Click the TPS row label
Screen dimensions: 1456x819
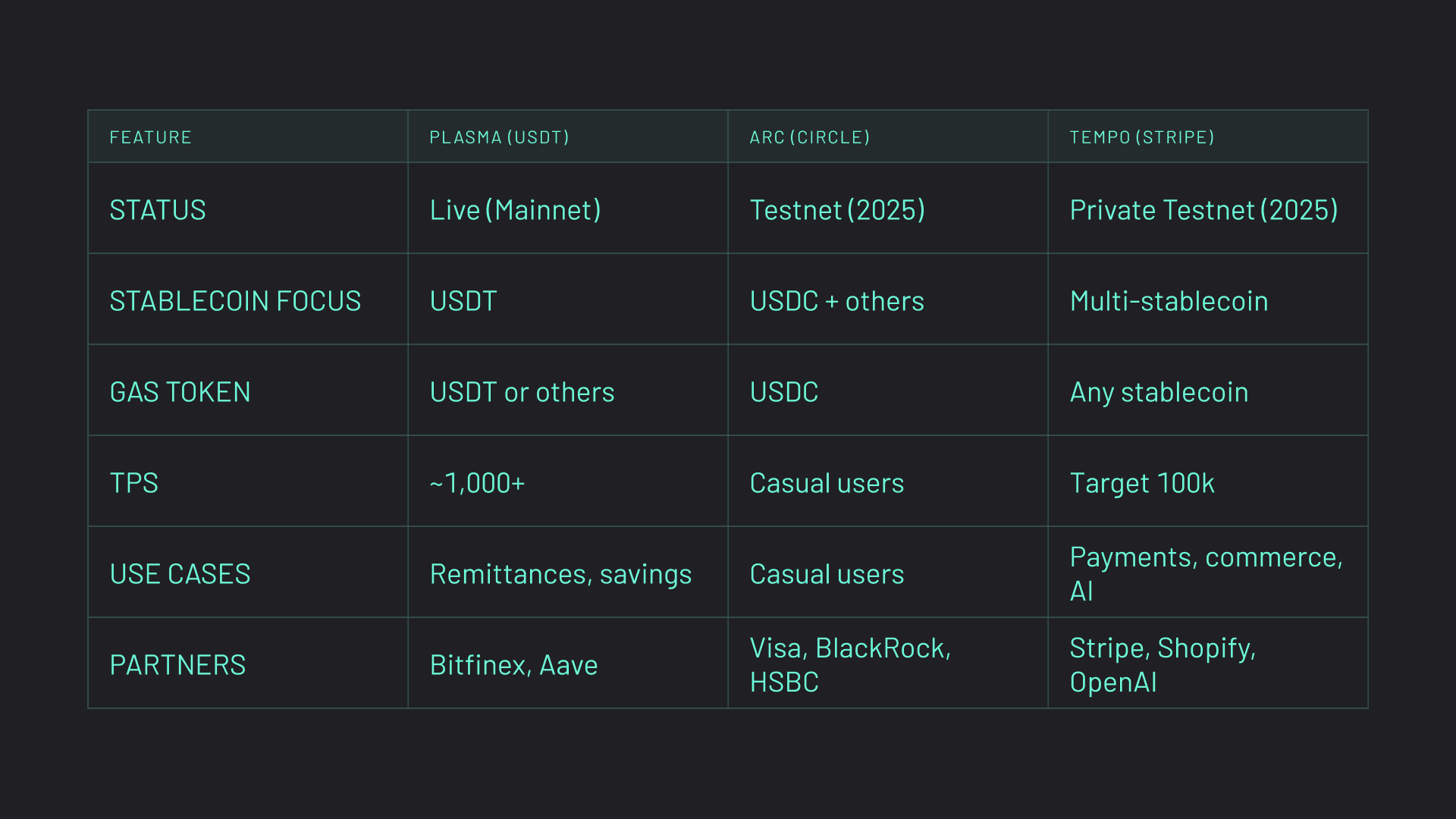click(134, 483)
